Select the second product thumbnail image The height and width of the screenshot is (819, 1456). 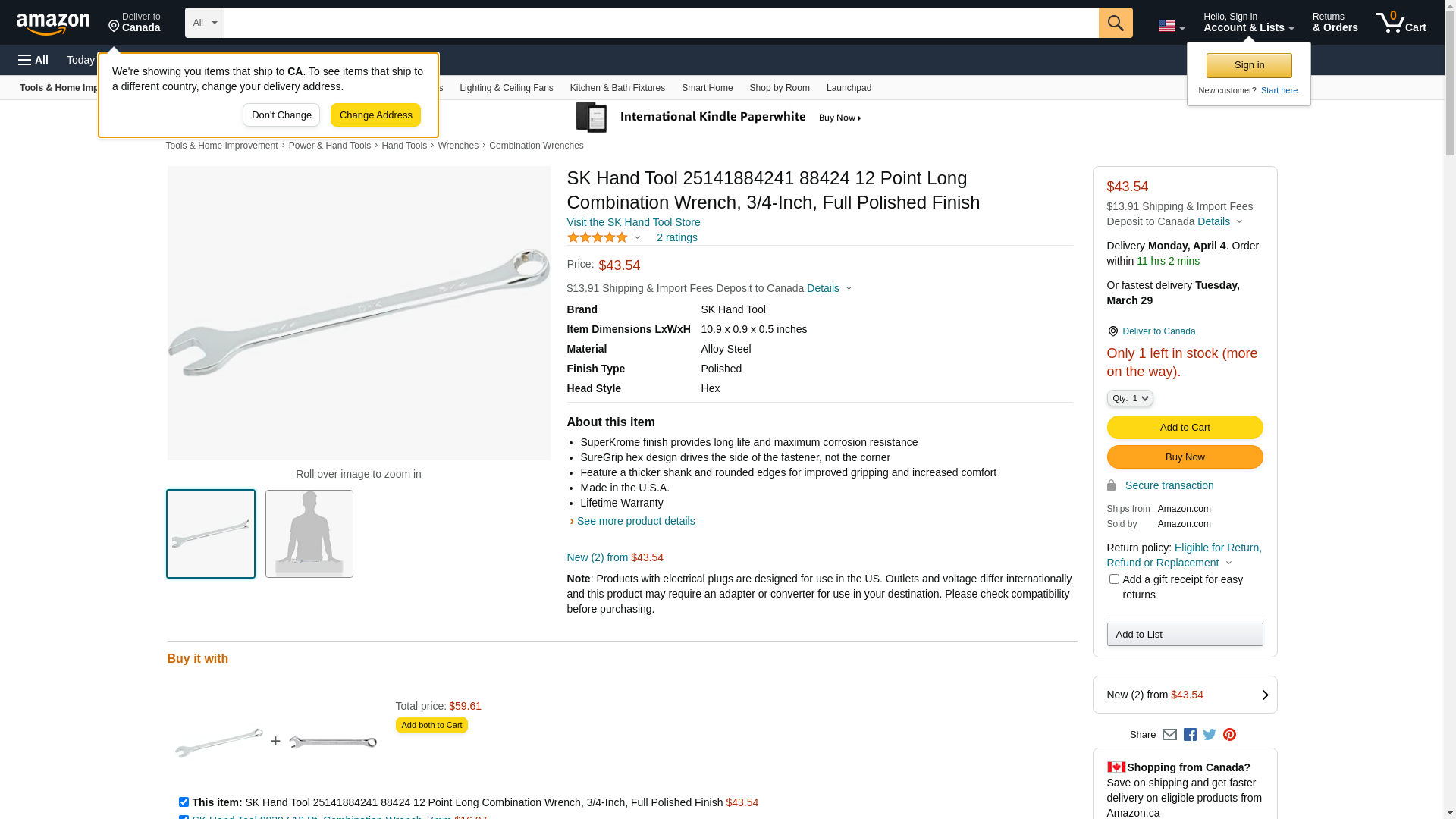point(309,534)
